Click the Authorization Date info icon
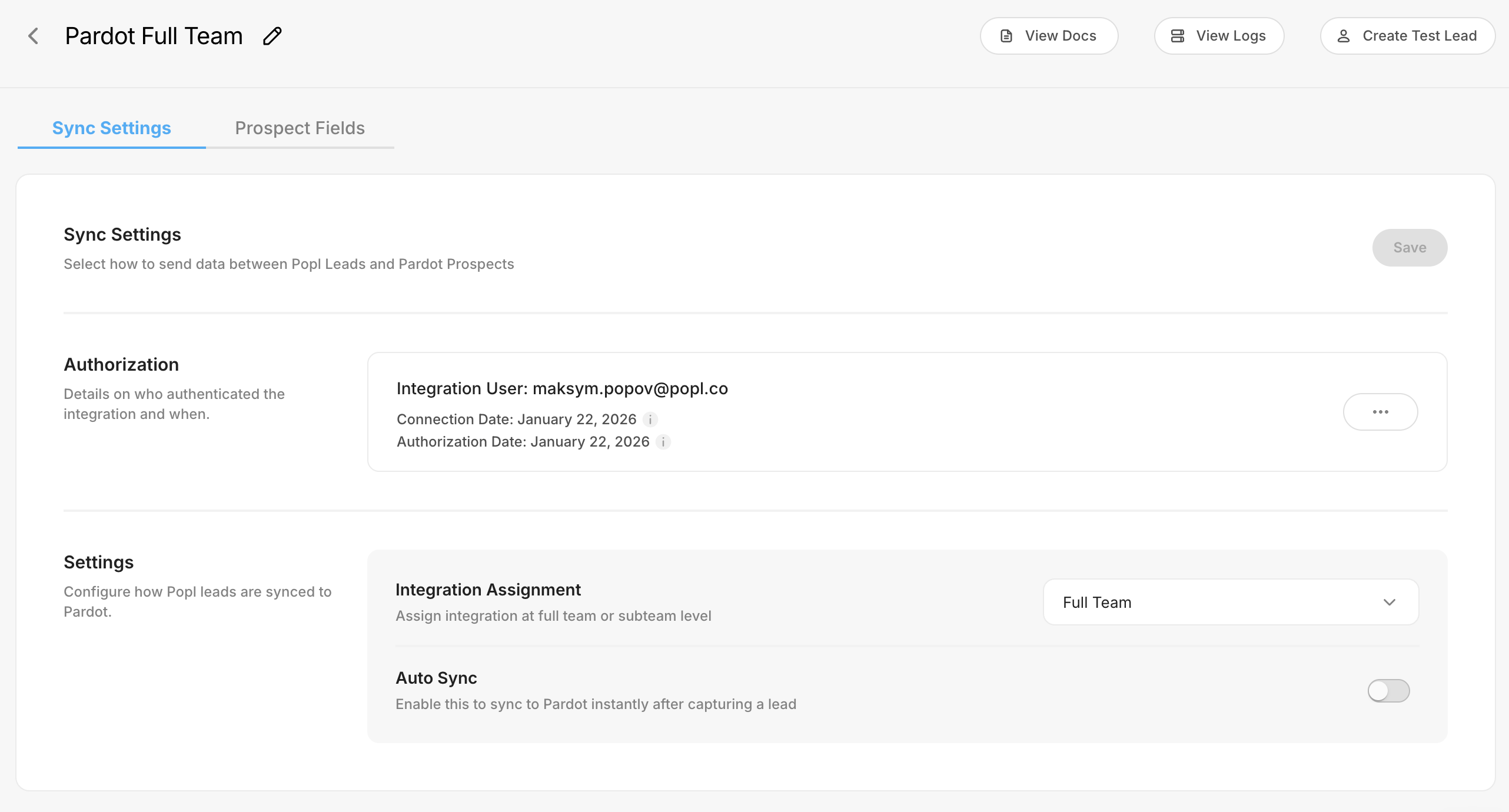This screenshot has width=1509, height=812. (663, 442)
